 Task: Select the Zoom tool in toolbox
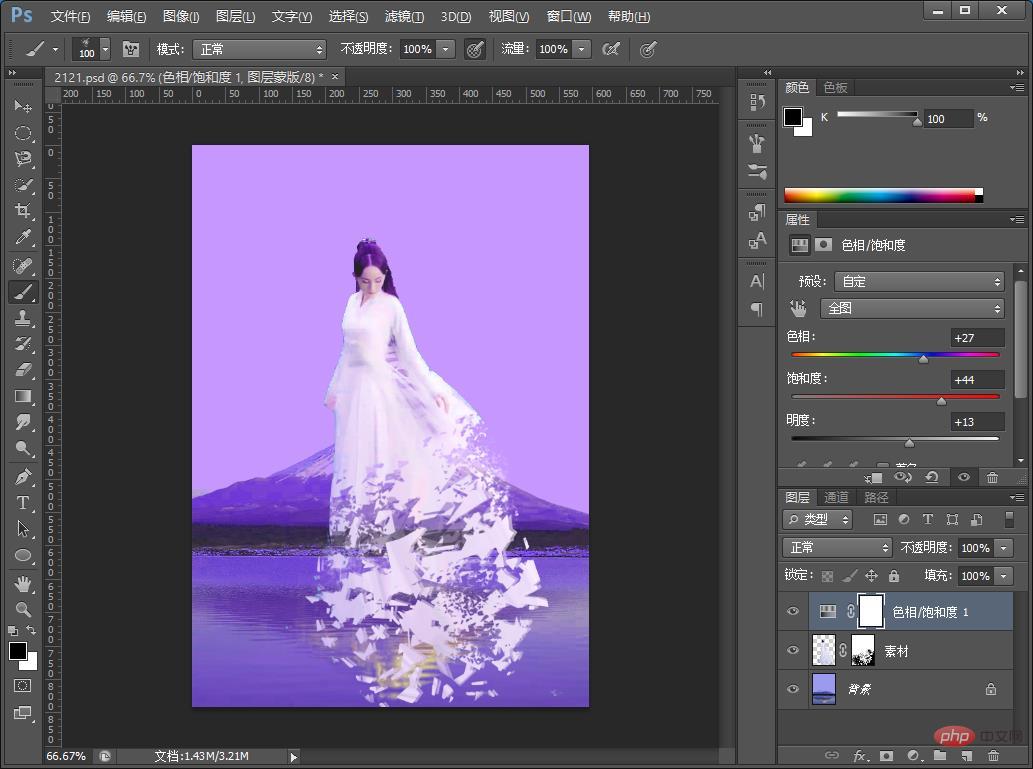pos(23,609)
